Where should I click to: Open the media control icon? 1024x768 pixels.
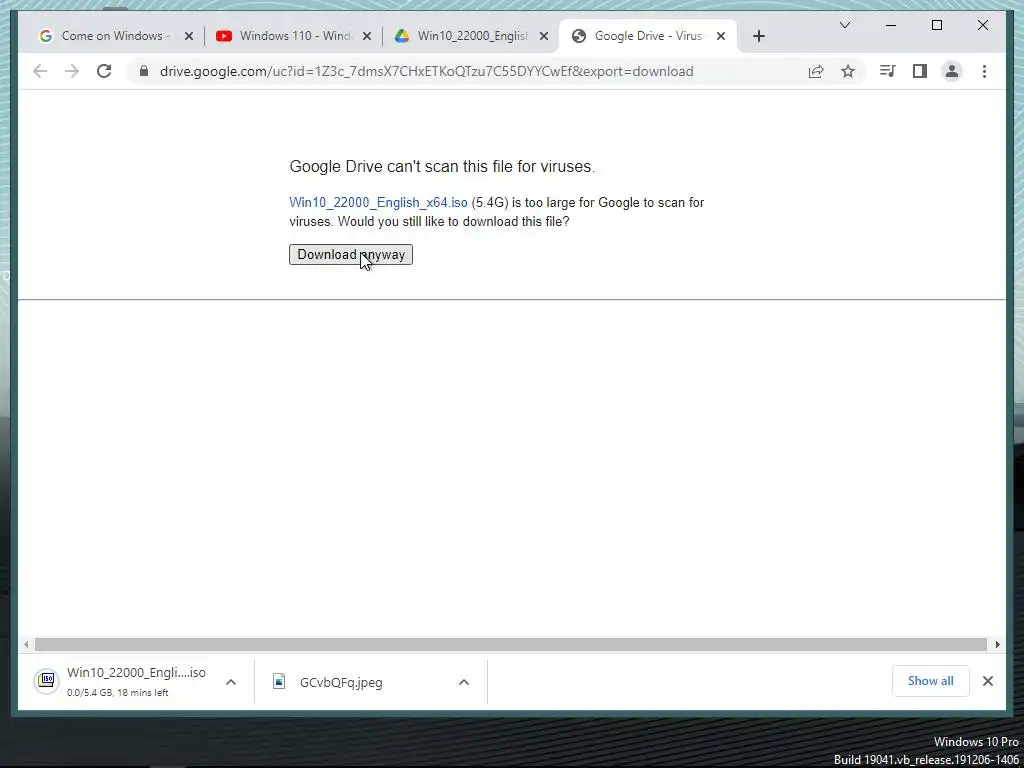pyautogui.click(x=887, y=71)
